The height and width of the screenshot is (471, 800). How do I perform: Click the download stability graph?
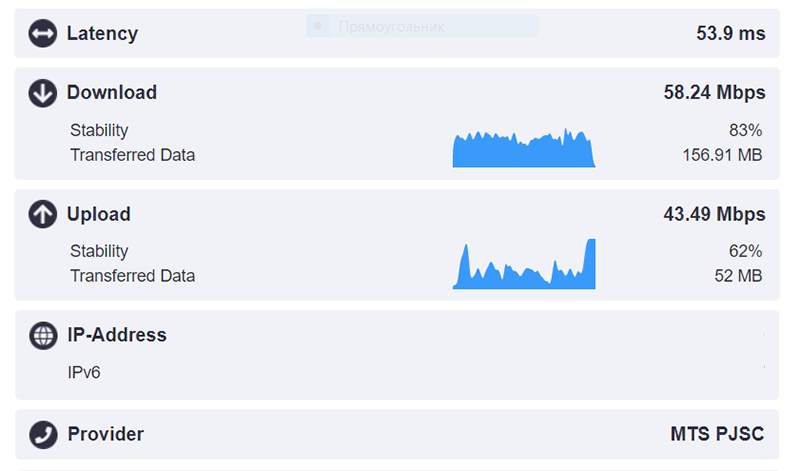coord(524,150)
